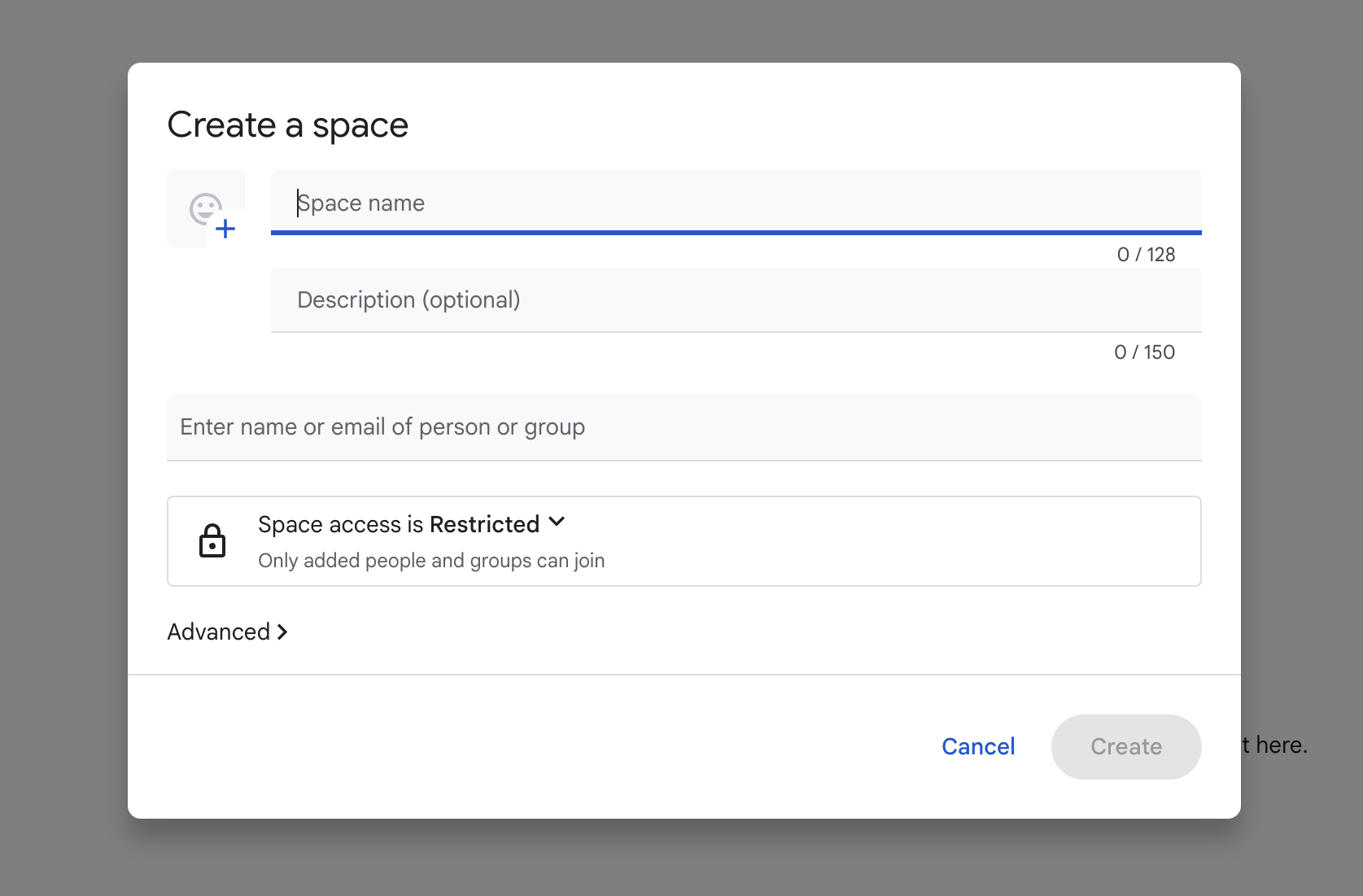Click Cancel to dismiss the dialog
This screenshot has height=896, width=1363.
(x=977, y=746)
